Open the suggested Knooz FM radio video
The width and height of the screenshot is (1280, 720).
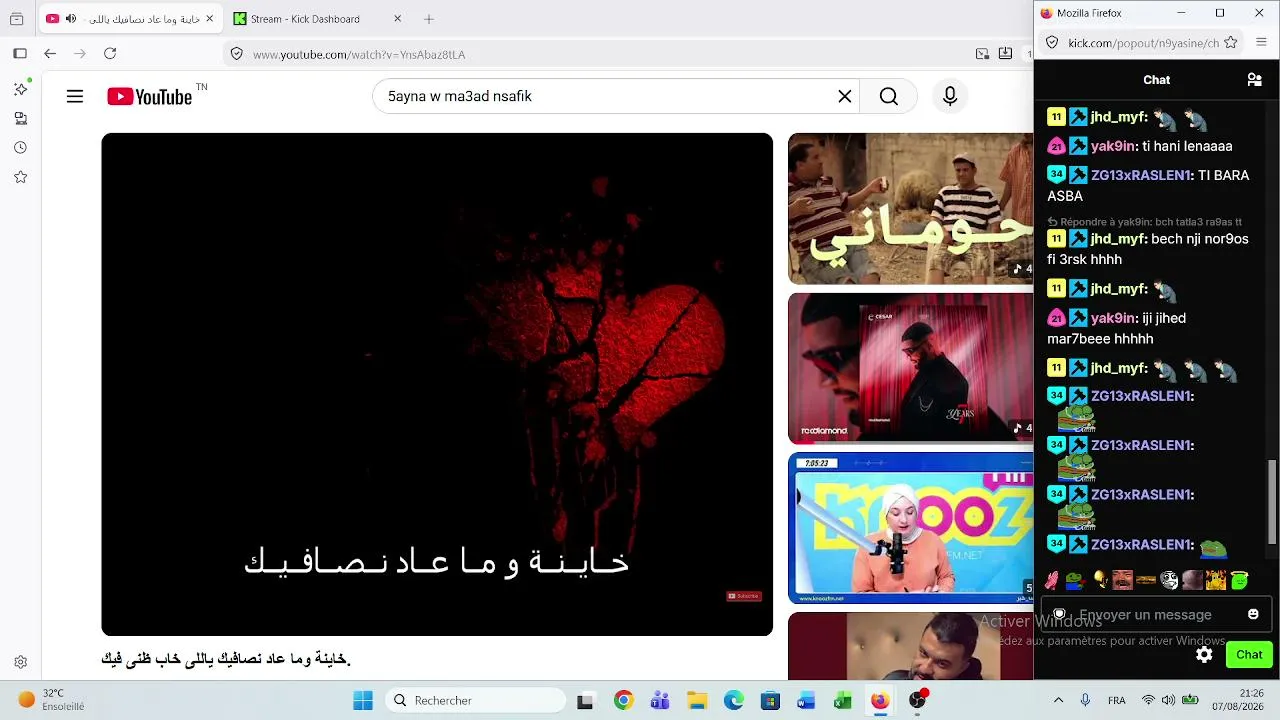[910, 528]
